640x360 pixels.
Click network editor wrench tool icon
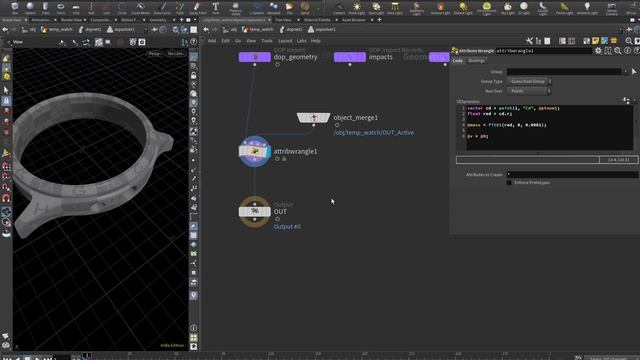click(529, 41)
